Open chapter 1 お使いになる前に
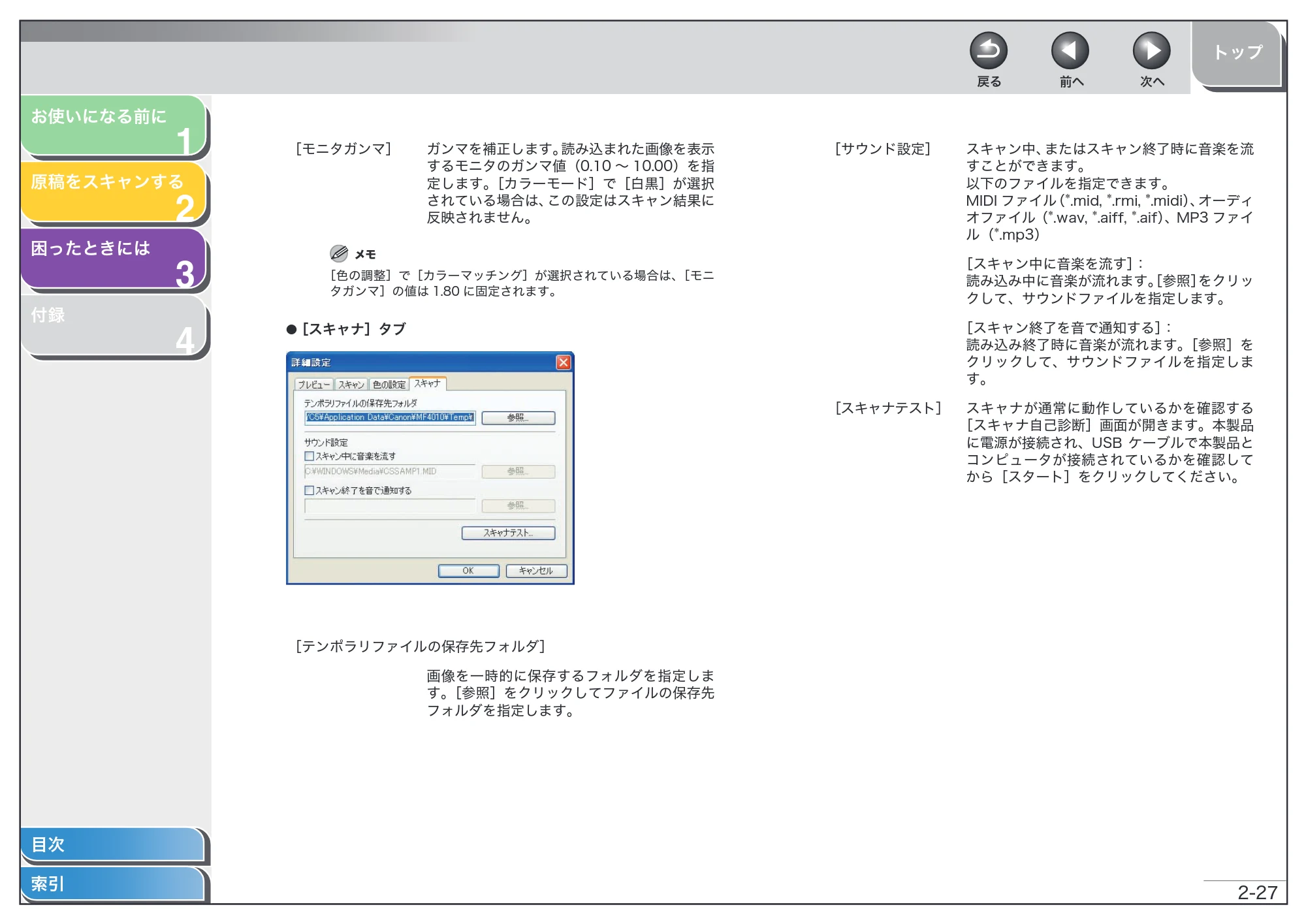Viewport: 1306px width, 924px height. [114, 125]
